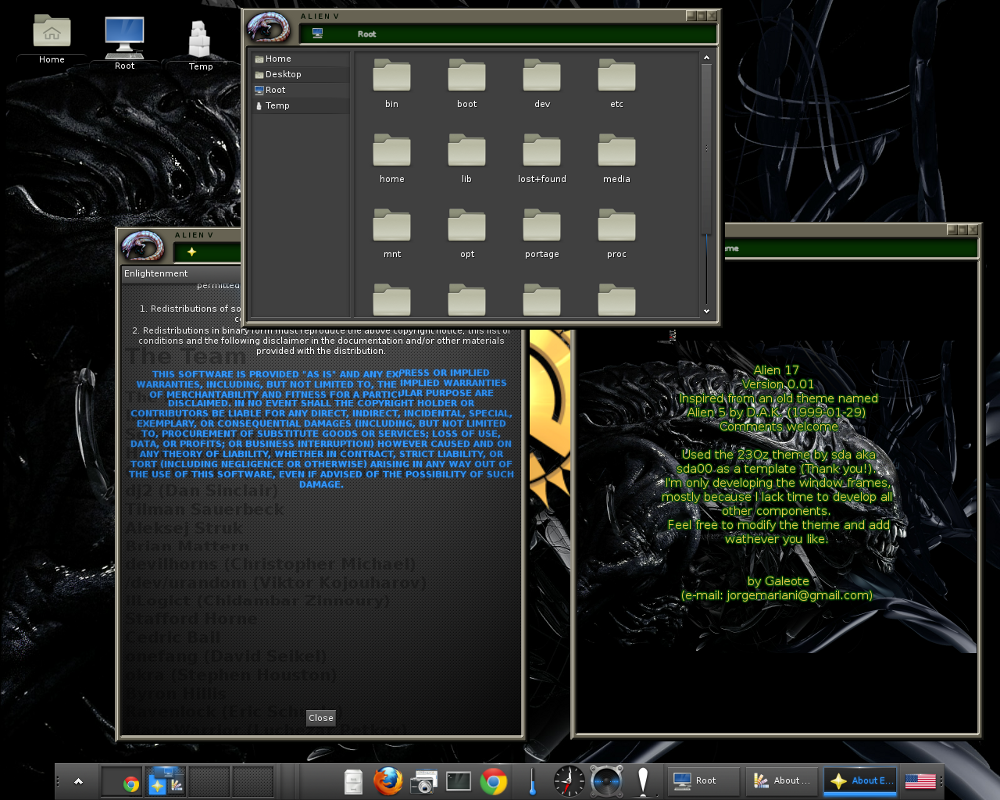Open the portage folder
The height and width of the screenshot is (800, 1000).
542,233
